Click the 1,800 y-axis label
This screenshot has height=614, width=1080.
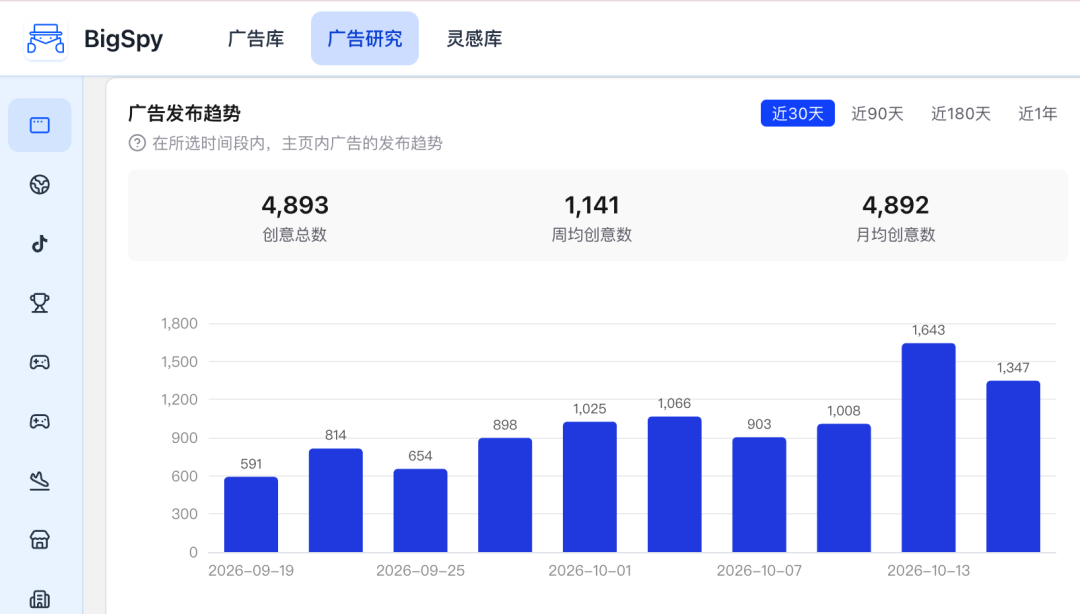click(179, 323)
